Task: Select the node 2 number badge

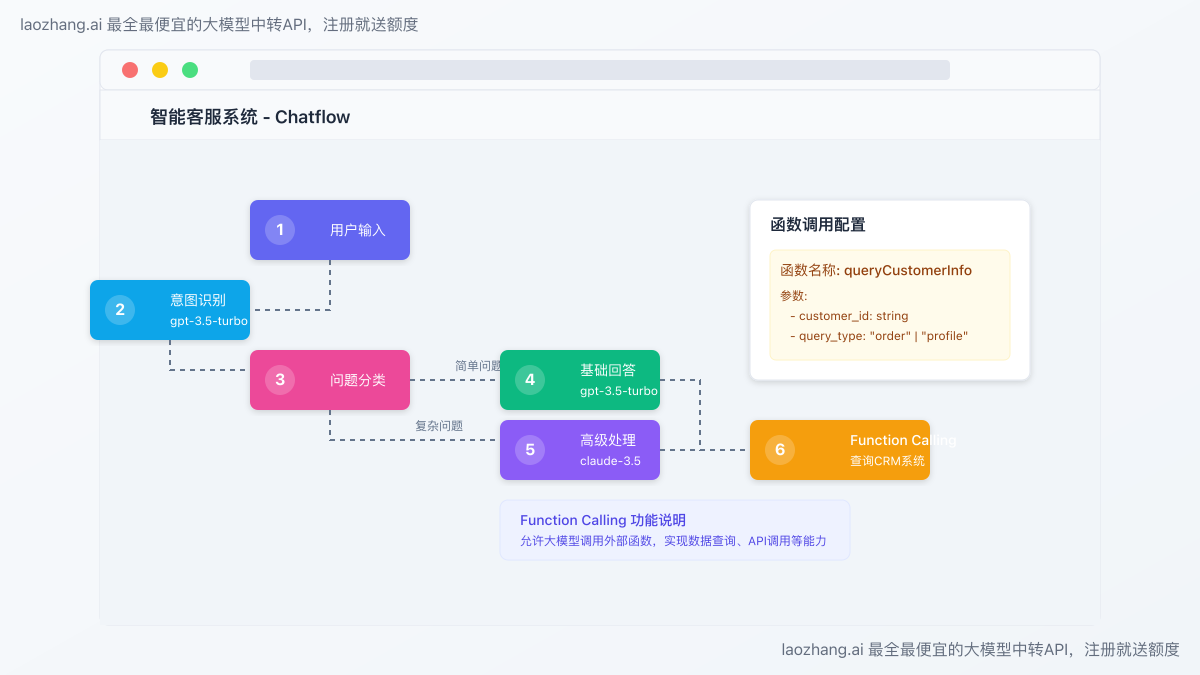Action: tap(120, 310)
